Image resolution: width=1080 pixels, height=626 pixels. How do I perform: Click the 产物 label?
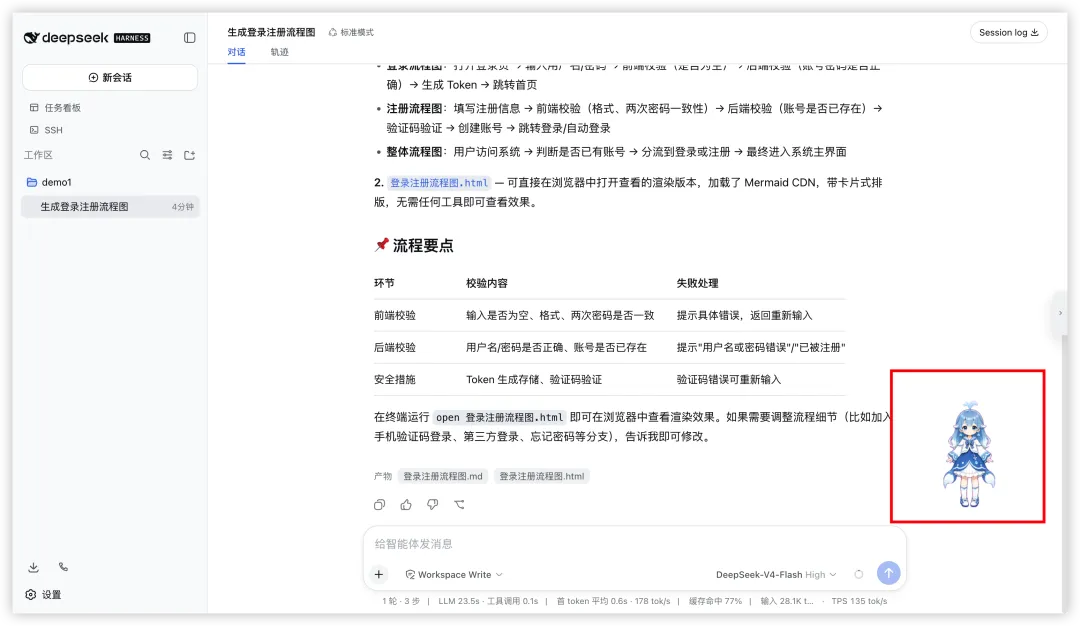pos(383,477)
